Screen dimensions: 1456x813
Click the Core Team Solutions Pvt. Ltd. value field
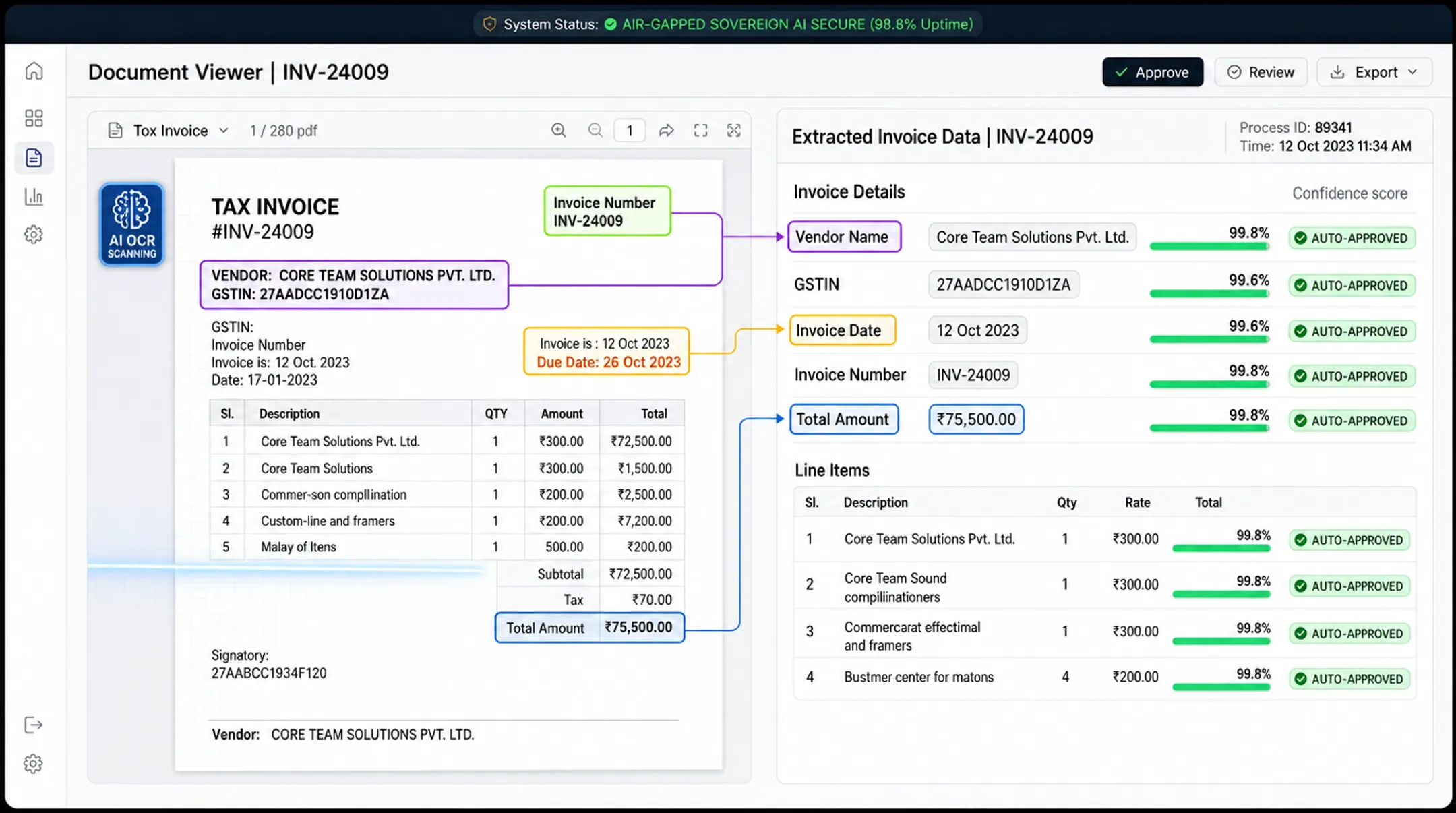(1032, 237)
